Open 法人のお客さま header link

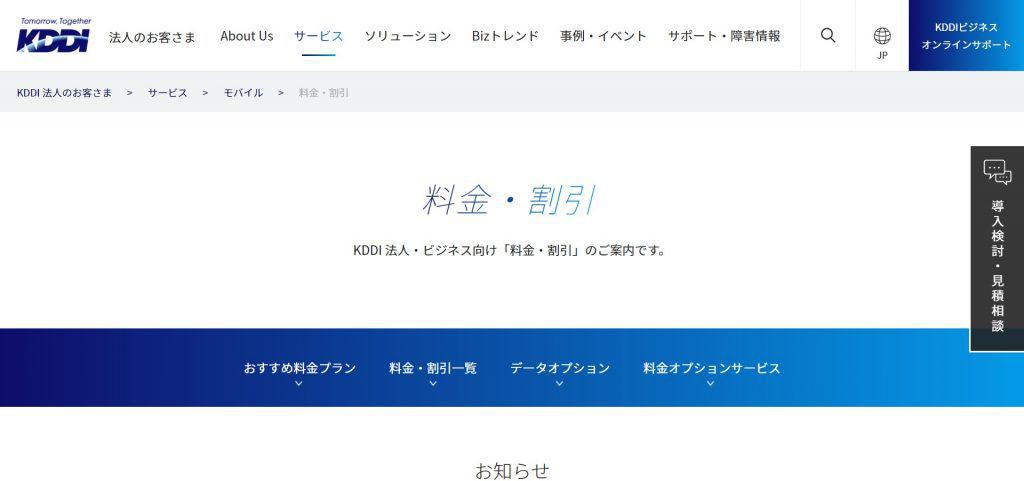click(x=152, y=37)
